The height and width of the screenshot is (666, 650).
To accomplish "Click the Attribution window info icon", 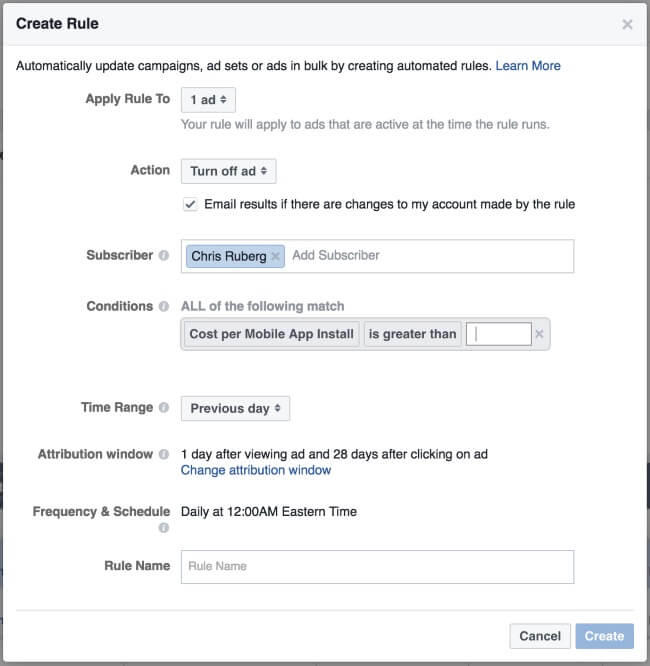I will pyautogui.click(x=164, y=454).
